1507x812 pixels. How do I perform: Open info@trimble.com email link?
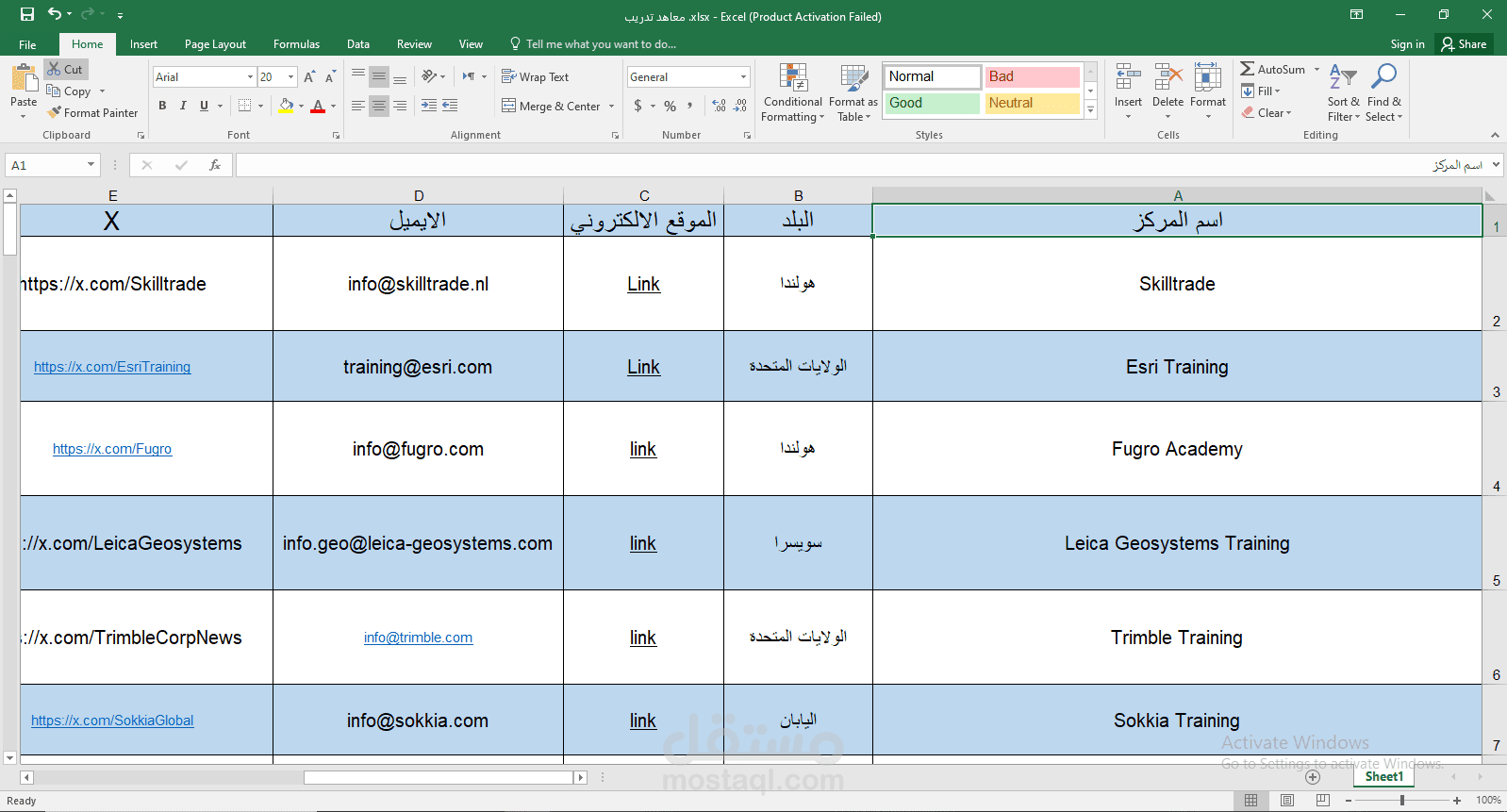pos(418,638)
